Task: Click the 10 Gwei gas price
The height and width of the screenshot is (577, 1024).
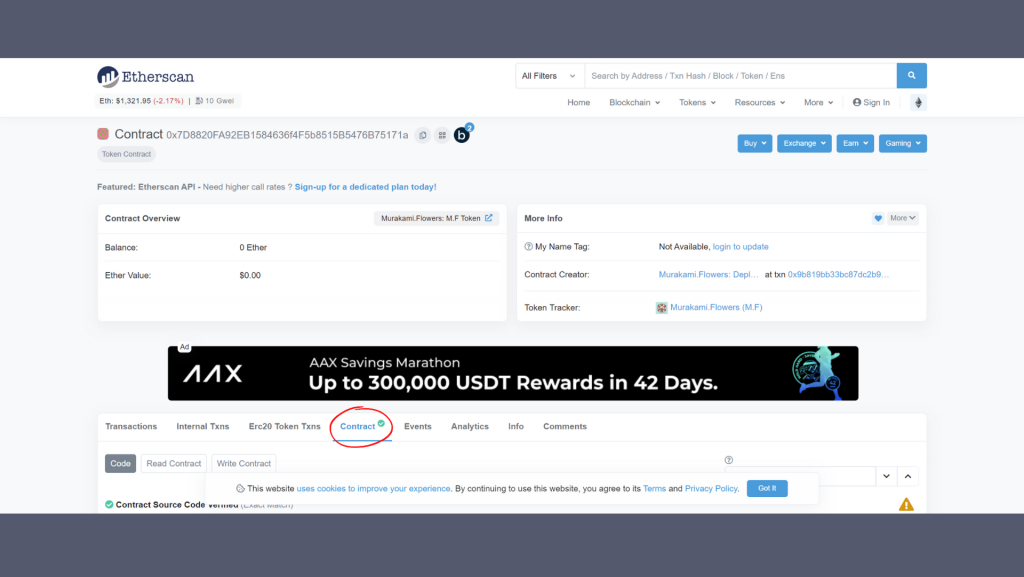Action: pyautogui.click(x=215, y=101)
